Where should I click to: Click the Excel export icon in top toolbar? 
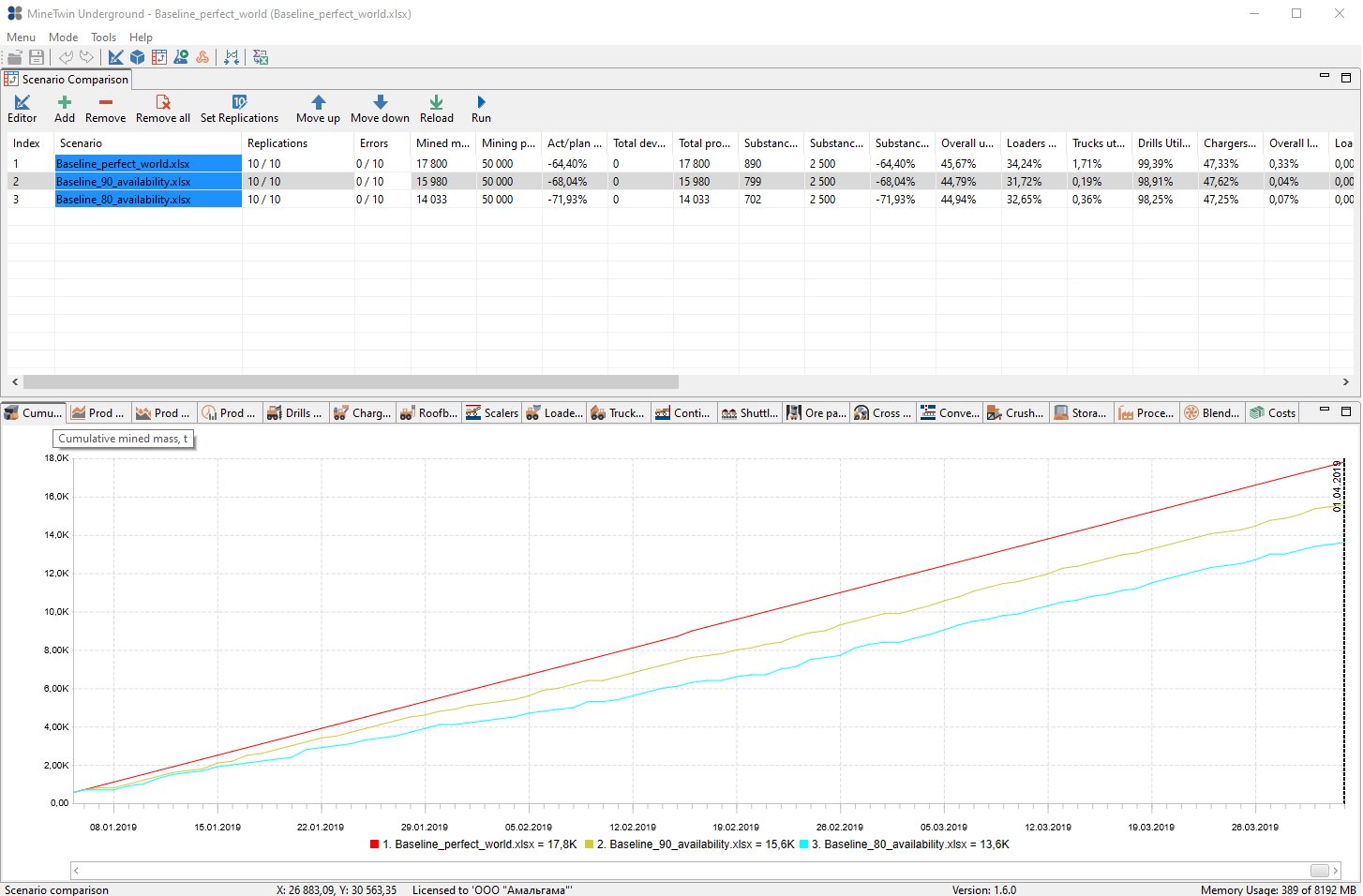pyautogui.click(x=261, y=57)
